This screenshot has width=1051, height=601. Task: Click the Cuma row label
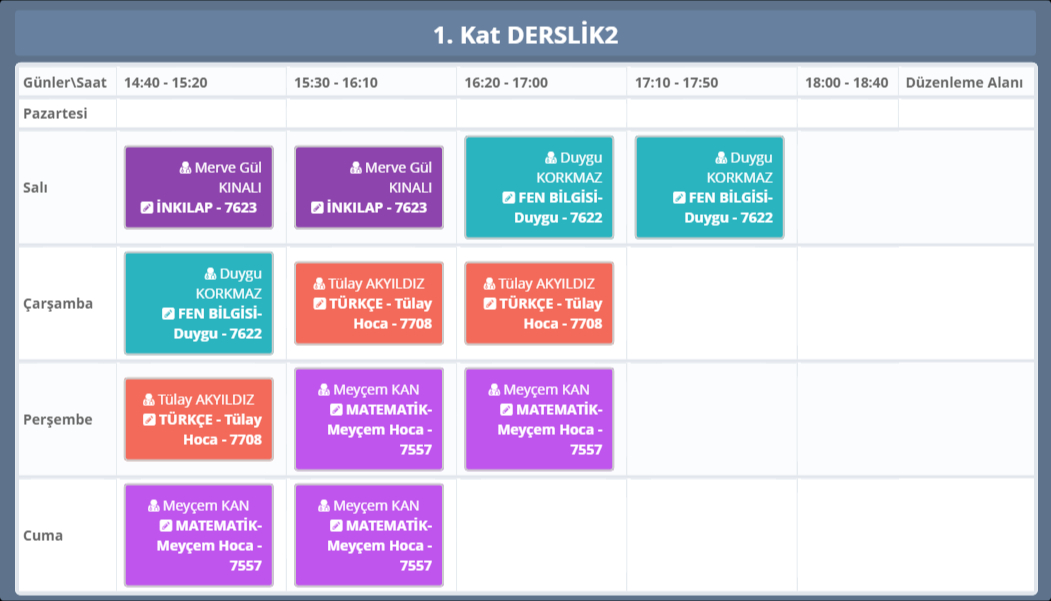(x=43, y=535)
